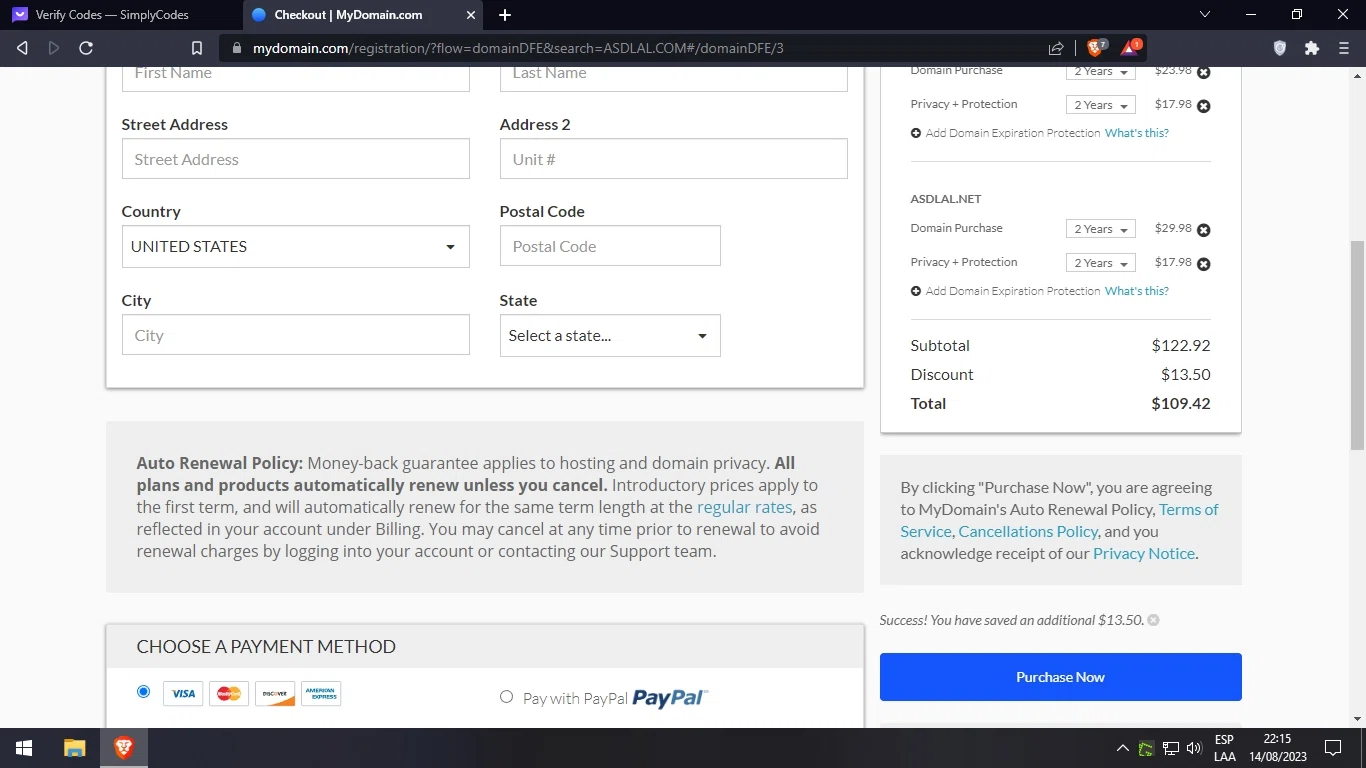Open the Privacy Notice link
1366x768 pixels.
1144,553
